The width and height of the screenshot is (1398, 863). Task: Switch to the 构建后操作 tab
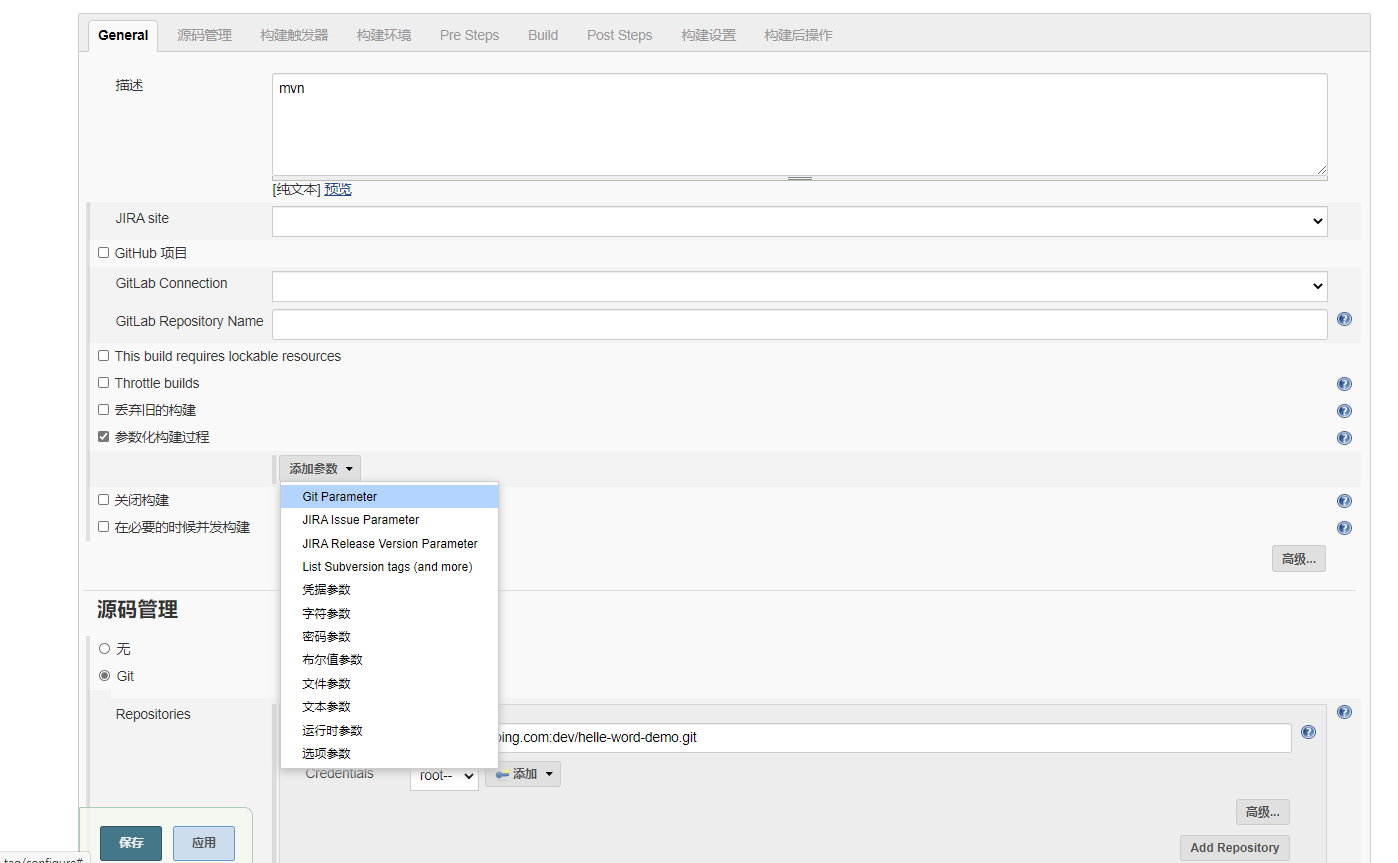pos(798,35)
